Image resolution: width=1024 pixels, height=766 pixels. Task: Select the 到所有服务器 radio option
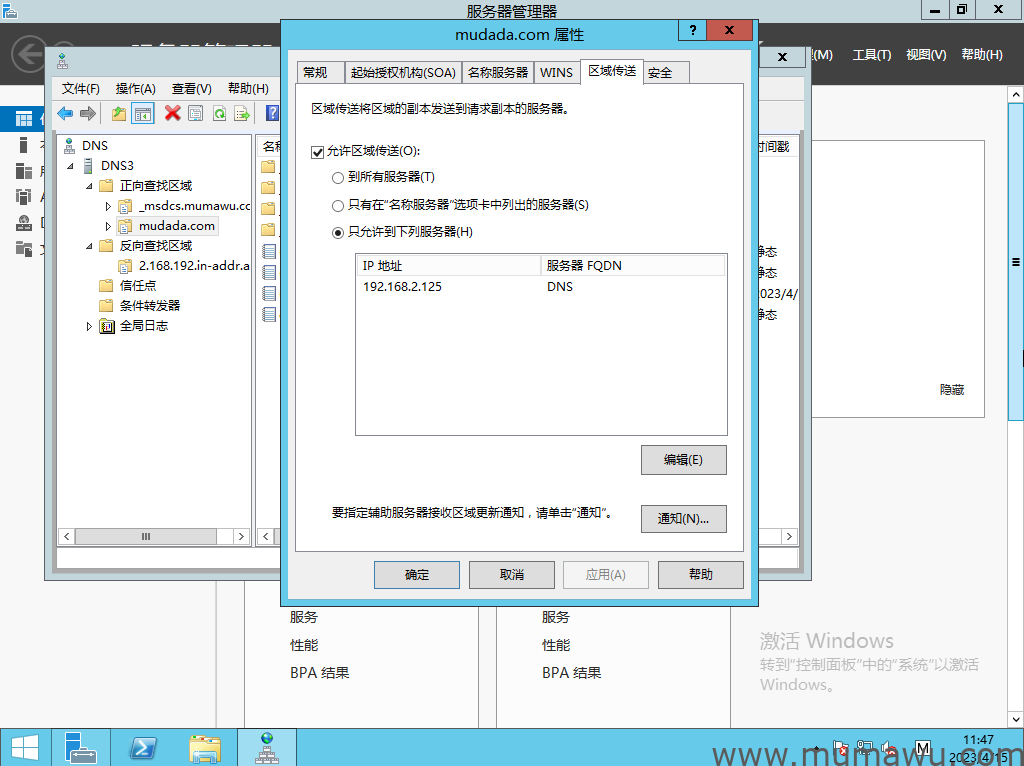338,178
